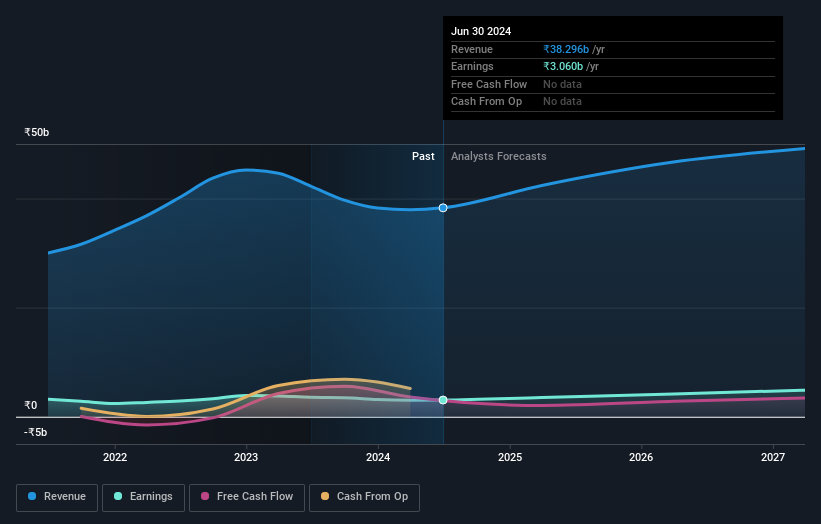Click the Jun 30 2024 tooltip date
This screenshot has width=821, height=524.
coord(481,31)
